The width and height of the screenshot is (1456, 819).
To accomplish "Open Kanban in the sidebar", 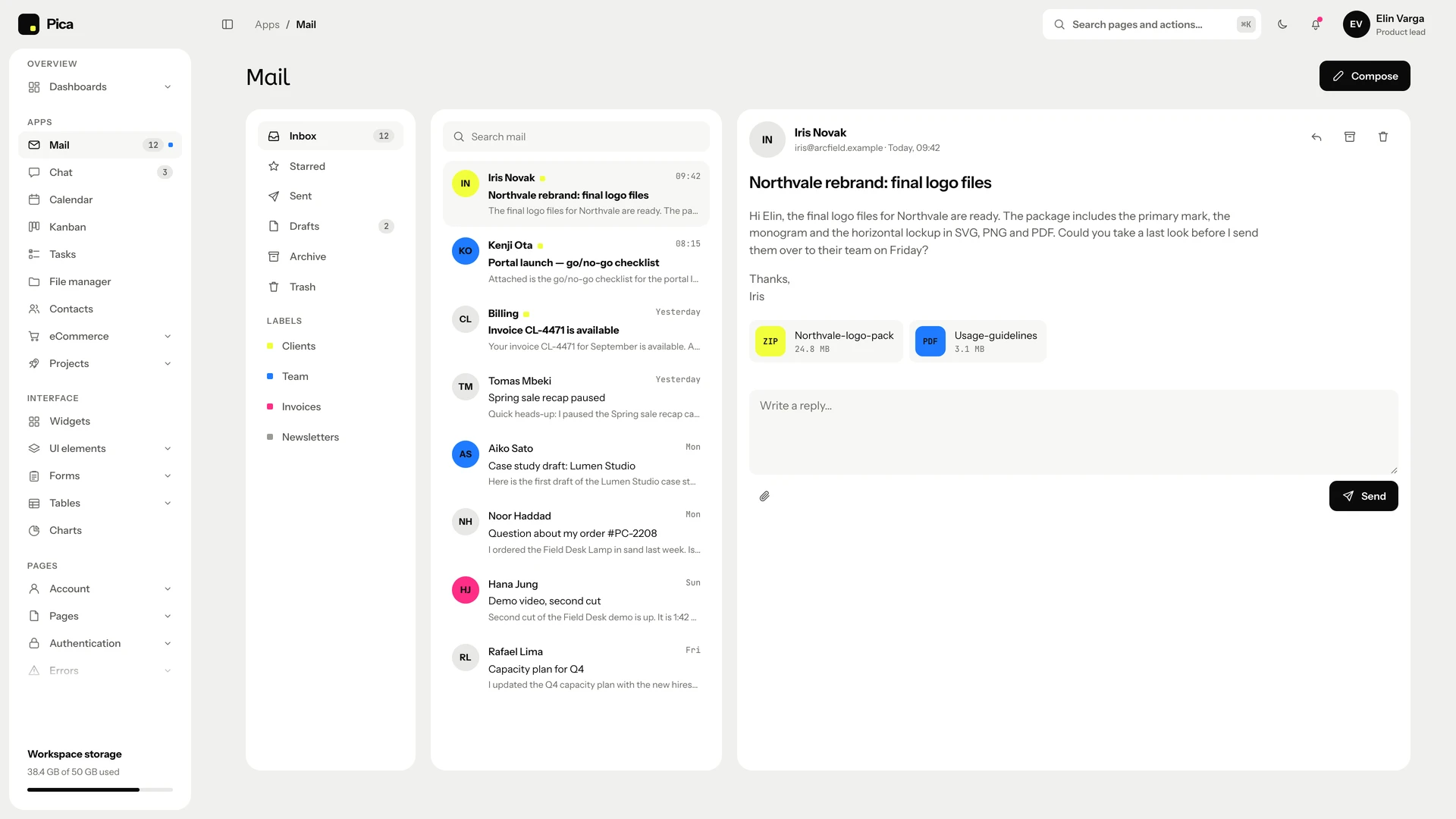I will [x=100, y=227].
